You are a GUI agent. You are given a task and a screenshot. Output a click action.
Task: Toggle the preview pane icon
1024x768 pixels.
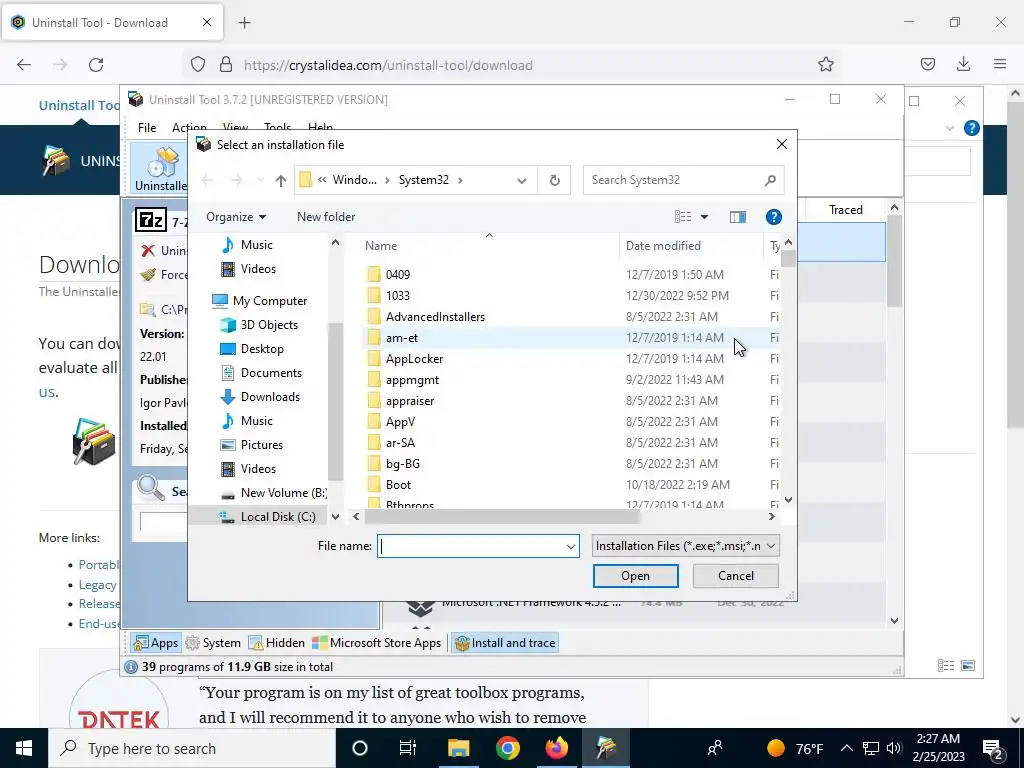737,217
